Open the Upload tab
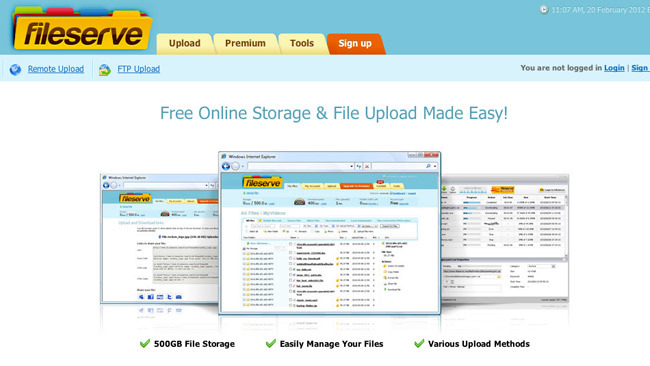 [x=184, y=44]
